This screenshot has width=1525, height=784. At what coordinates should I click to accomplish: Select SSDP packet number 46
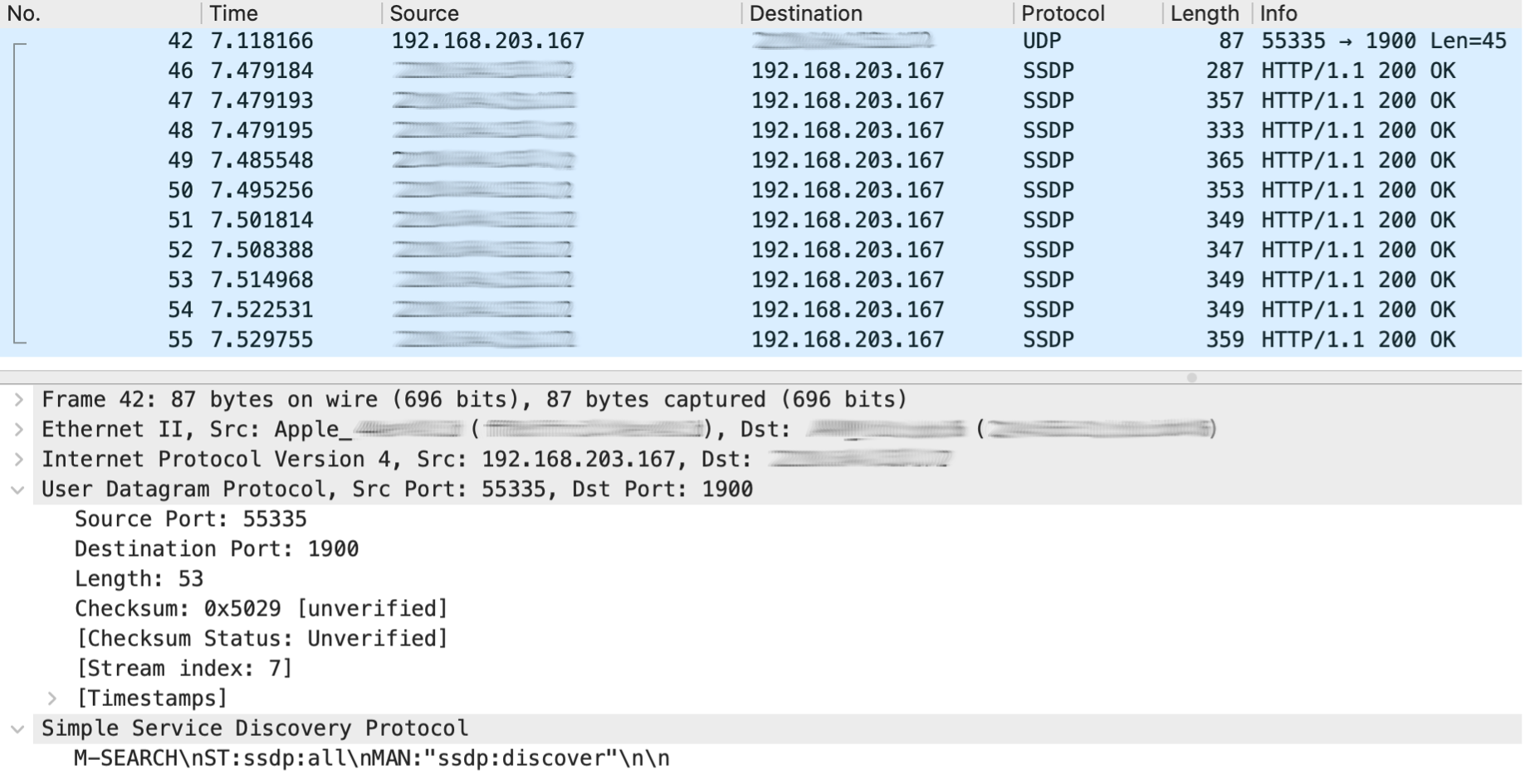click(x=581, y=71)
